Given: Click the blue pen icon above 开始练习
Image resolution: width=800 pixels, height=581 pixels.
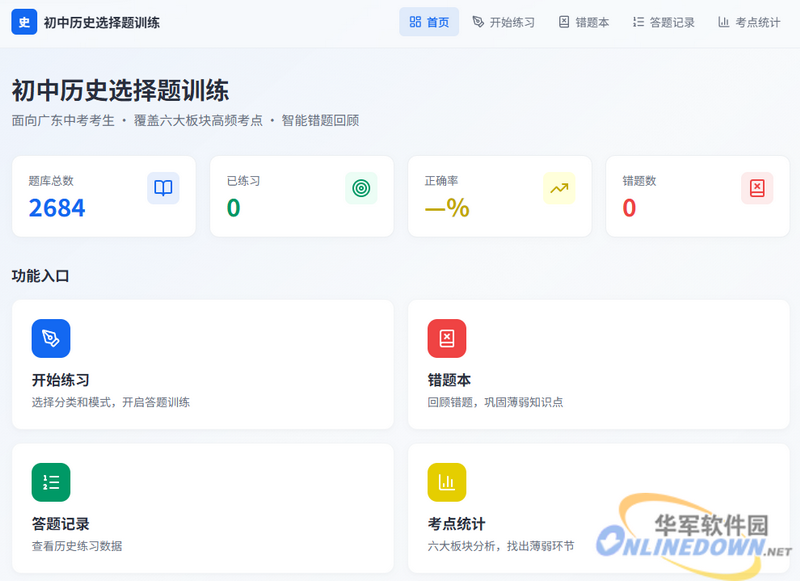Looking at the screenshot, I should (51, 338).
